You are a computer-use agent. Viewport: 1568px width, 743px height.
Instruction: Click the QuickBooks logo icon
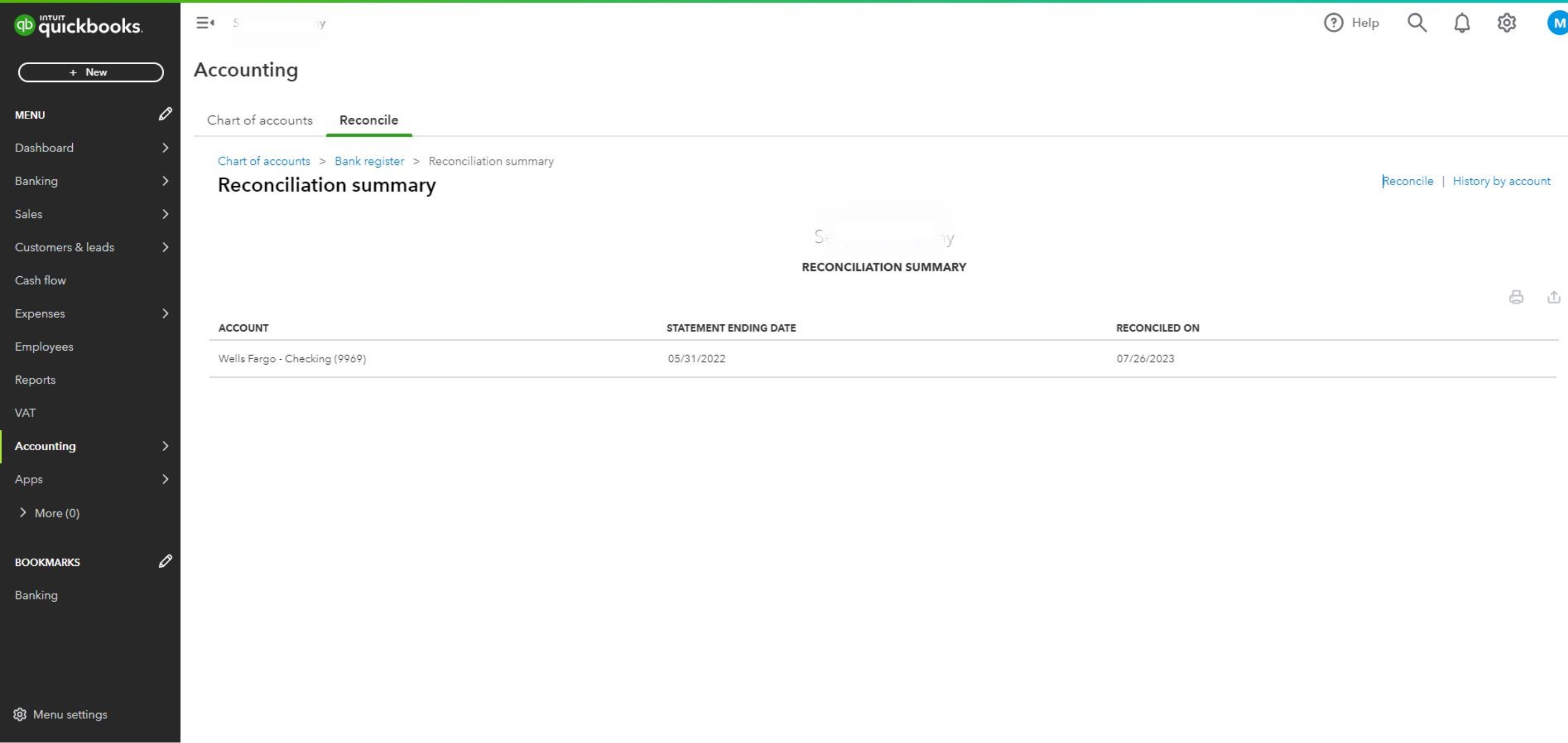pyautogui.click(x=25, y=25)
